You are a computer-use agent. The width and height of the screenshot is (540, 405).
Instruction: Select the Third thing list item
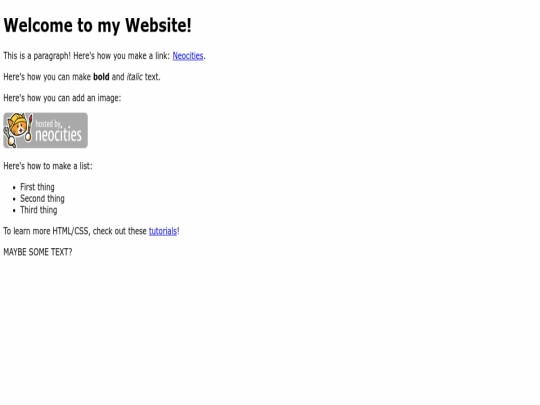(x=39, y=210)
